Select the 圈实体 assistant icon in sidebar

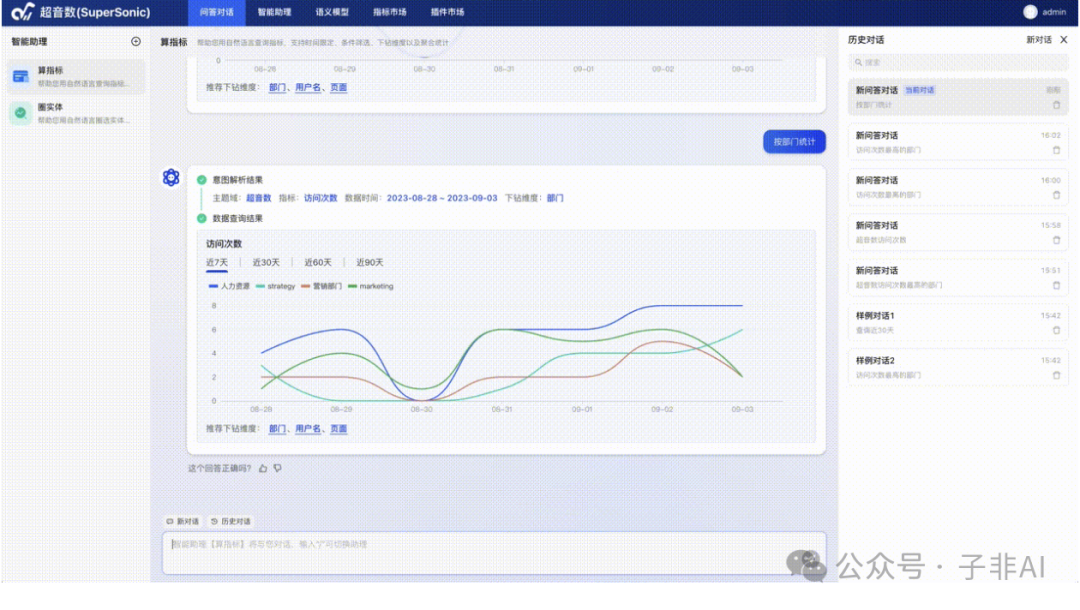(x=22, y=113)
